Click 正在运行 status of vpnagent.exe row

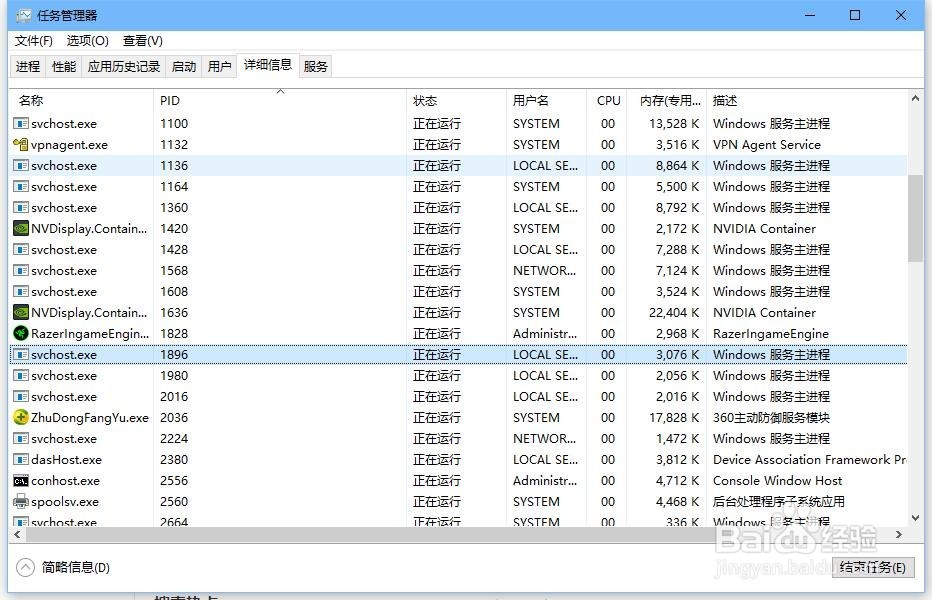coord(437,144)
